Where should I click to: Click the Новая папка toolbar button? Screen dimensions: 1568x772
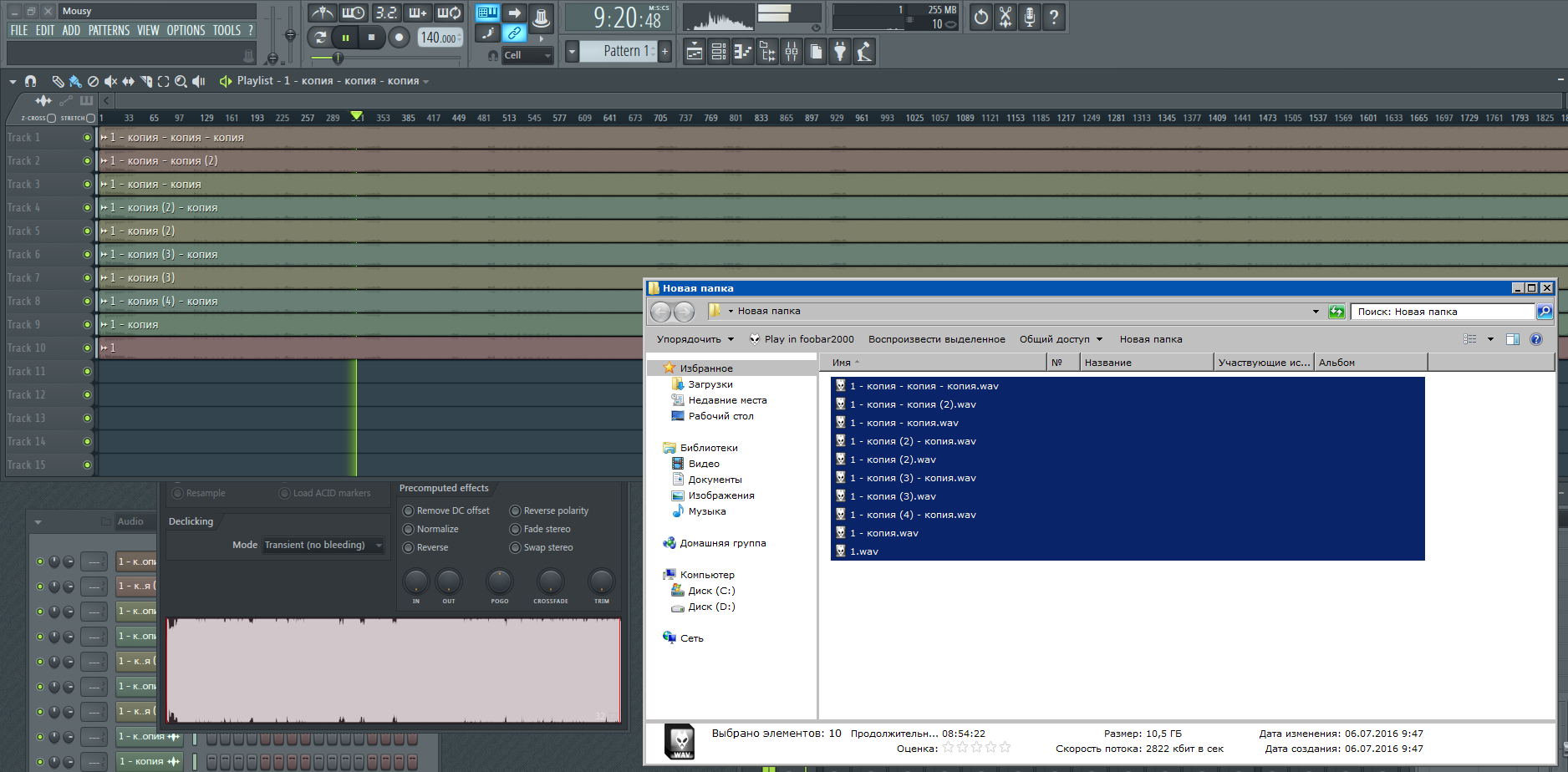tap(1150, 339)
